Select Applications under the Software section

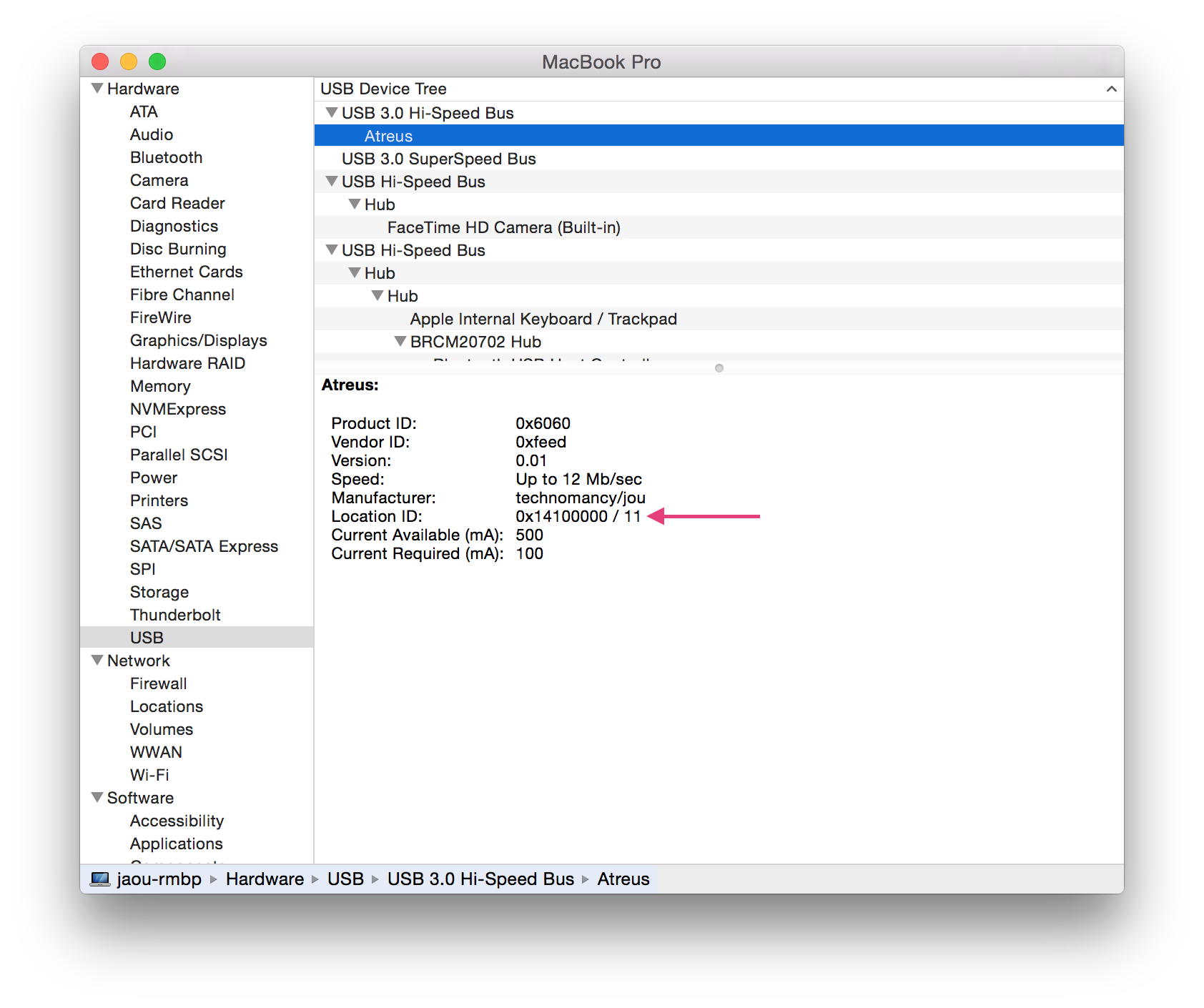tap(176, 843)
